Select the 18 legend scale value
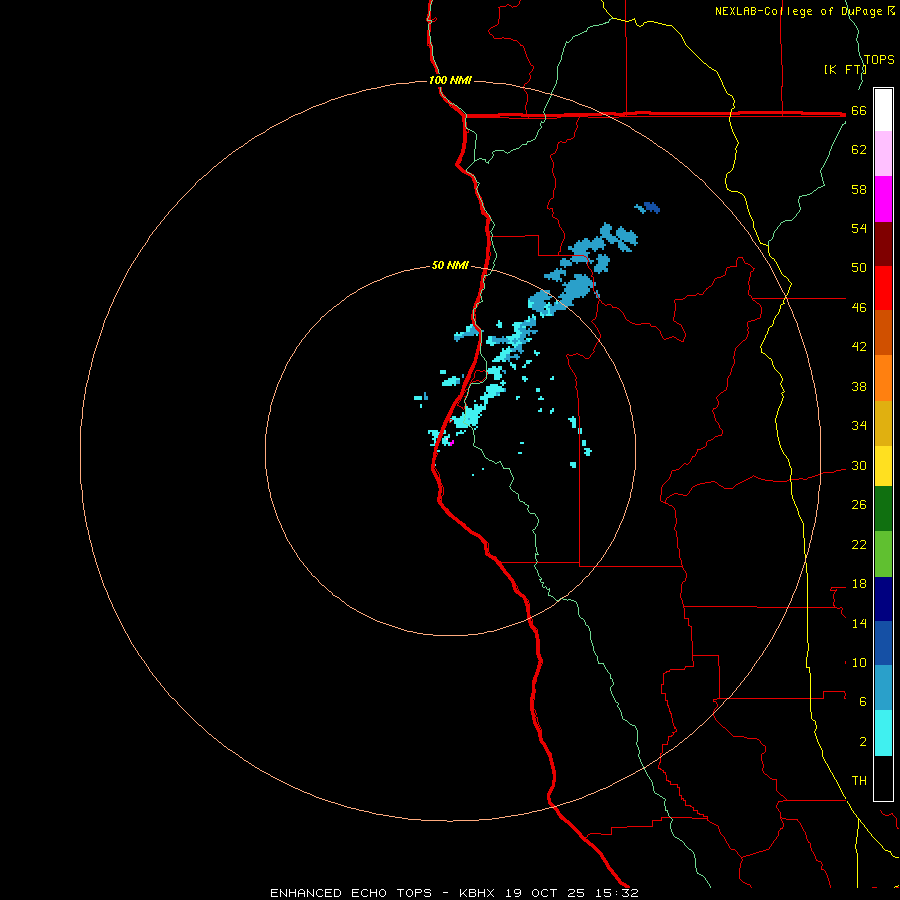This screenshot has height=900, width=900. (859, 584)
